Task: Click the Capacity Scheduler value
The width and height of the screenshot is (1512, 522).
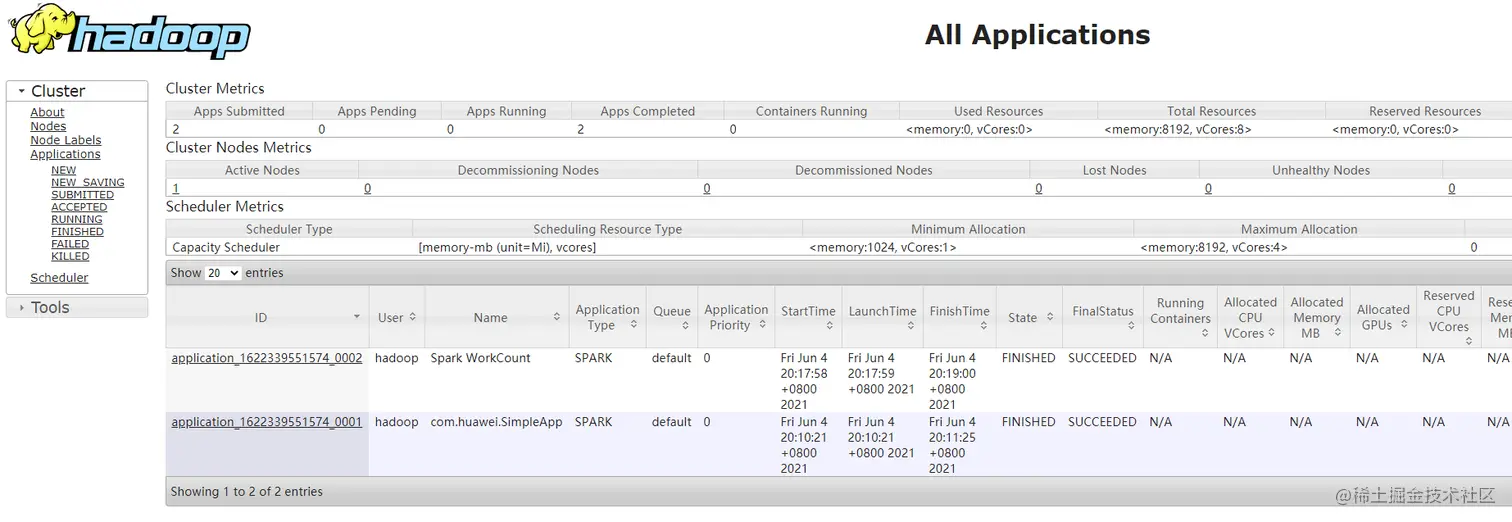Action: click(226, 247)
